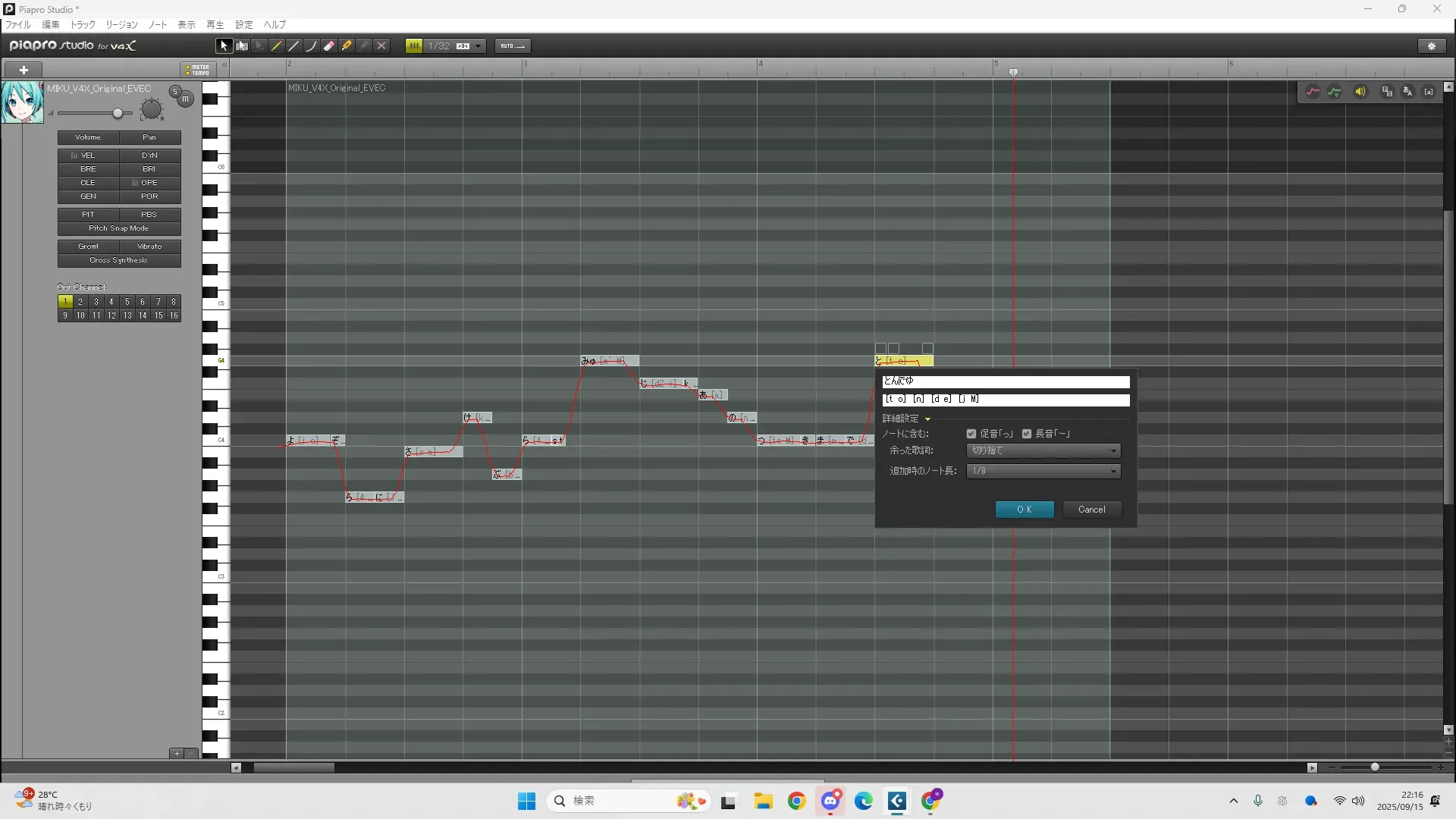Click the plus button to add track
The image size is (1456, 819).
(x=24, y=70)
